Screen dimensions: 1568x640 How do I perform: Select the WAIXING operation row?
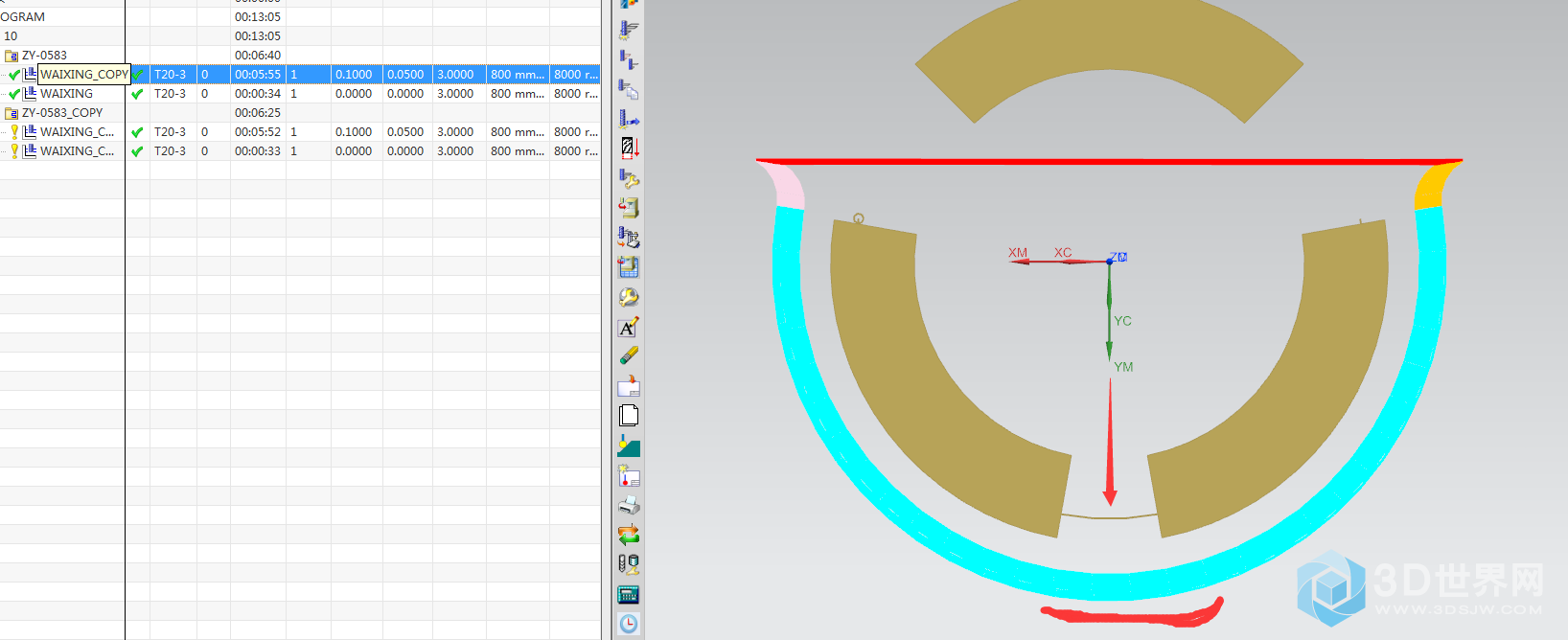[x=66, y=94]
